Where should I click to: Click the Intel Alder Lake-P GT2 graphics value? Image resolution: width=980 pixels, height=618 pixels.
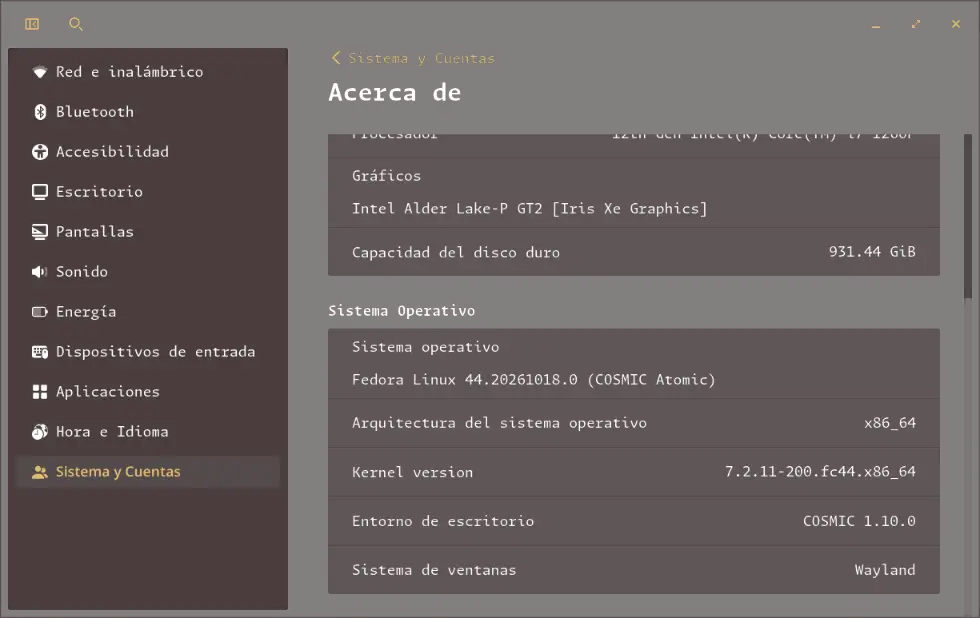coord(529,208)
